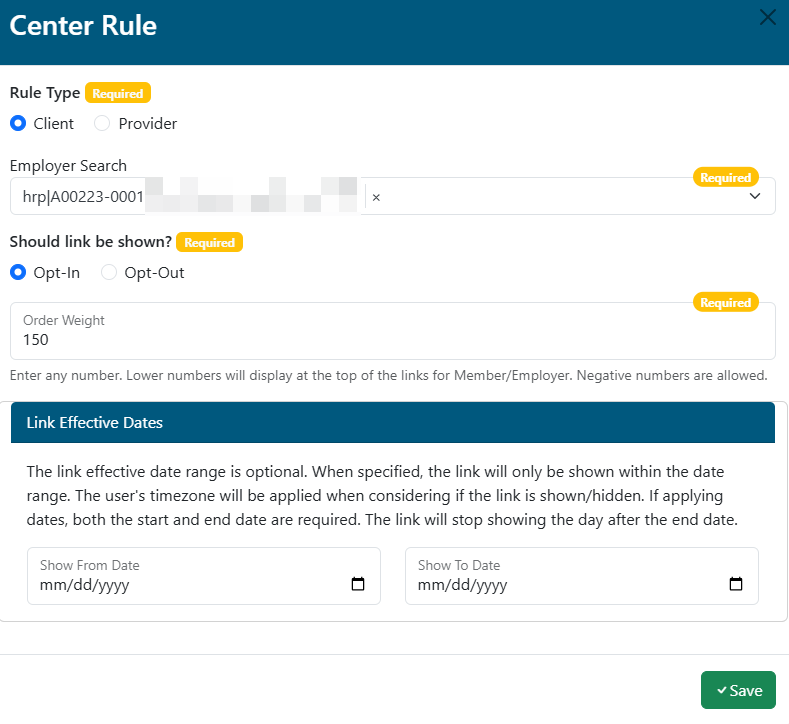The width and height of the screenshot is (789, 724).
Task: Select the Client rule type
Action: (18, 124)
